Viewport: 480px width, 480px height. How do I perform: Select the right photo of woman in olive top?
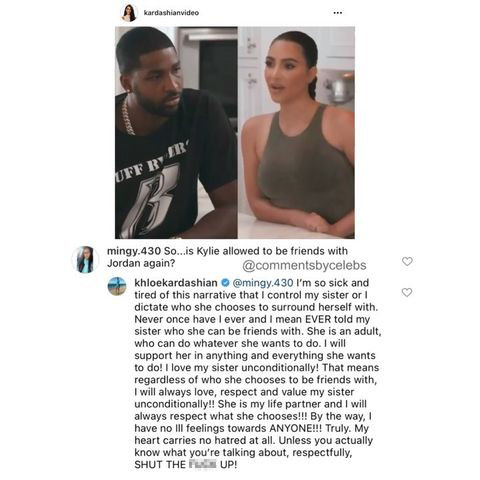pyautogui.click(x=296, y=133)
